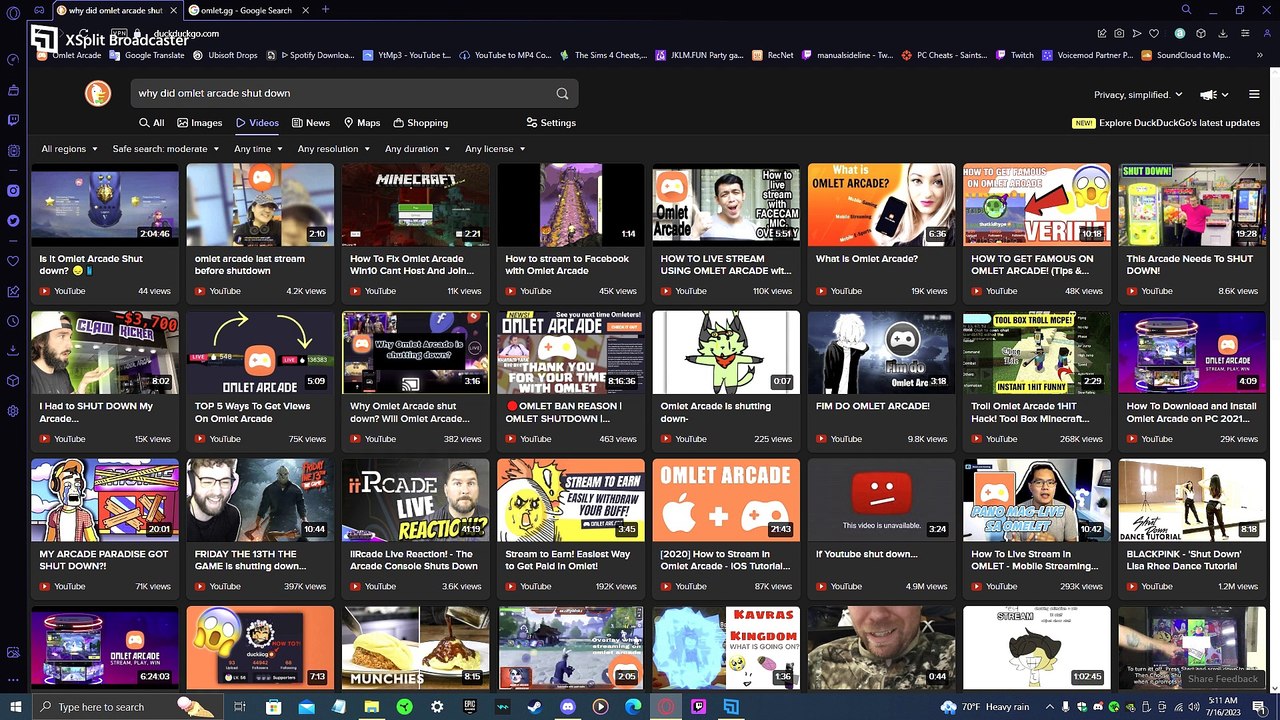The image size is (1280, 720).
Task: Open sidebar settings gear icon
Action: (x=13, y=411)
